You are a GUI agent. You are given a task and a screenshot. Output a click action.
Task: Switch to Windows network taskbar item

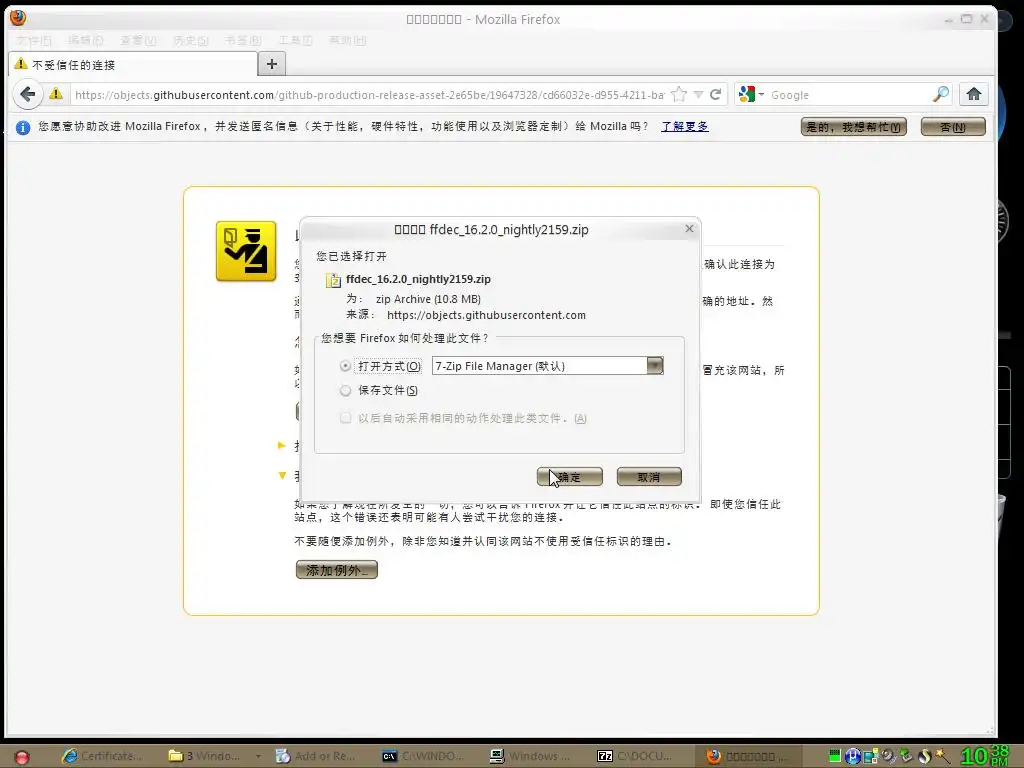[x=530, y=756]
